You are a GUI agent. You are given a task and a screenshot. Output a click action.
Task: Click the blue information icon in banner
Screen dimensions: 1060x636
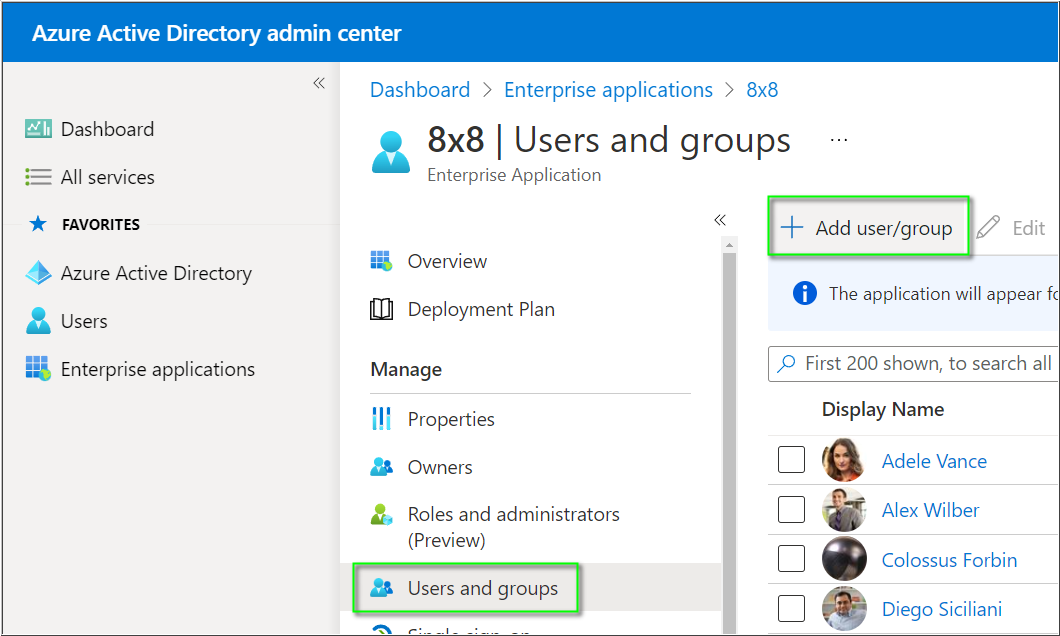(804, 293)
